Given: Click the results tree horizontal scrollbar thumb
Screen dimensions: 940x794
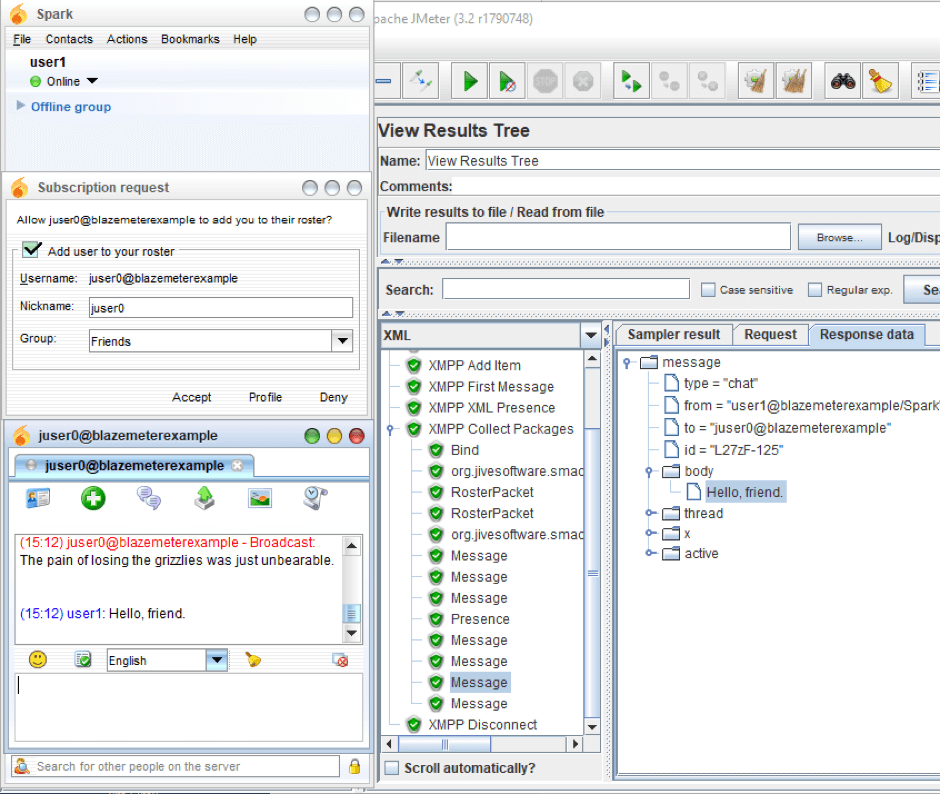Looking at the screenshot, I should (444, 744).
